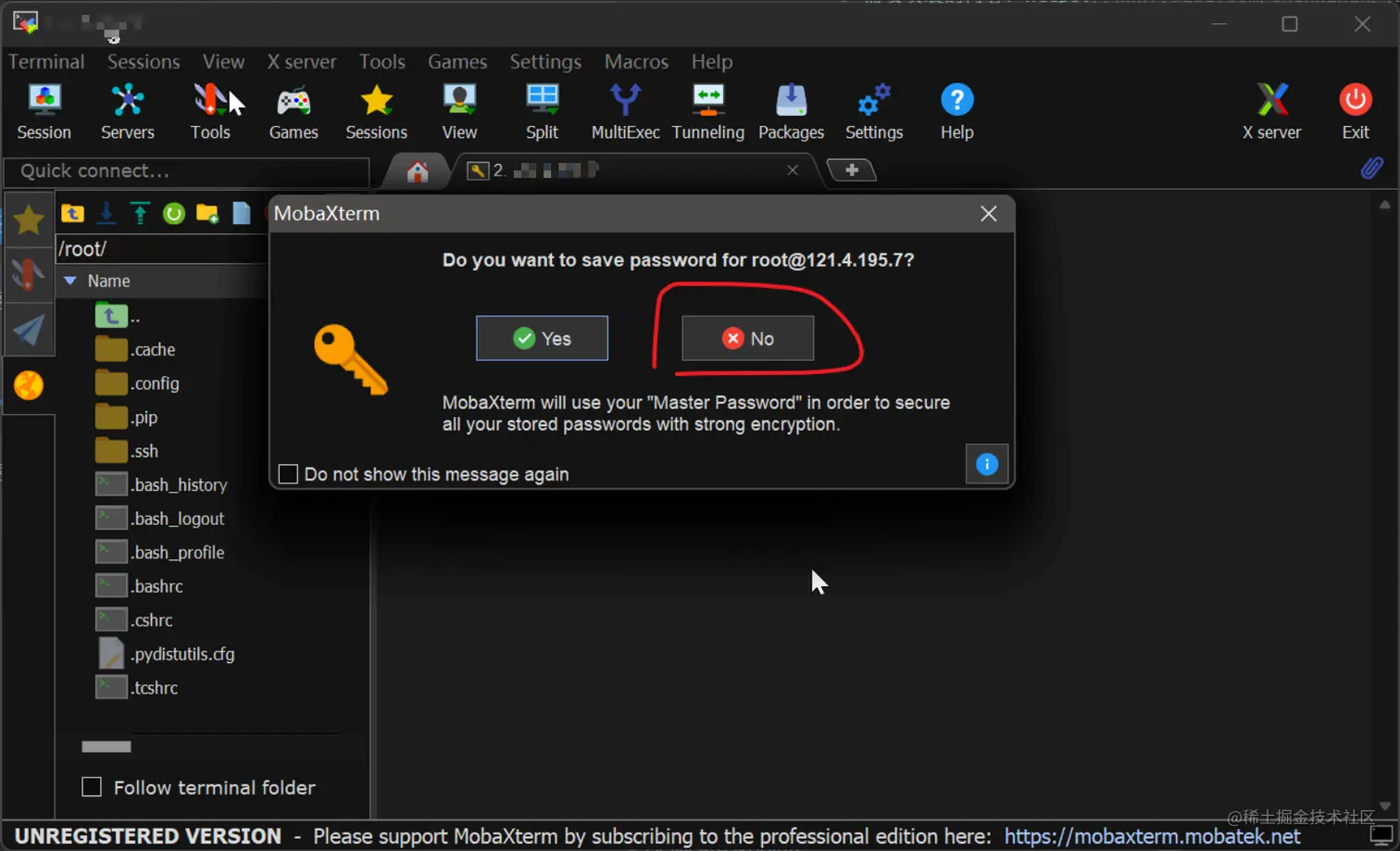Select the .ssh folder
1400x851 pixels.
[128, 451]
